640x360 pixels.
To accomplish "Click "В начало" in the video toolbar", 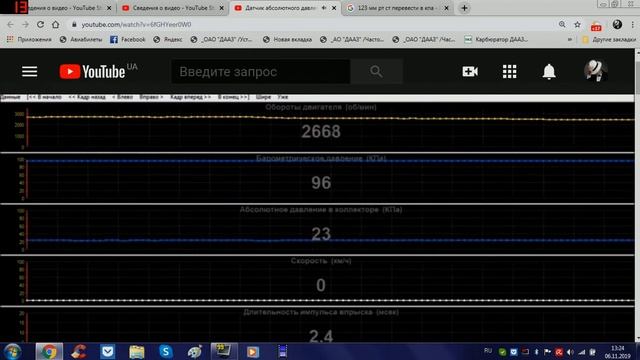I will click(44, 97).
